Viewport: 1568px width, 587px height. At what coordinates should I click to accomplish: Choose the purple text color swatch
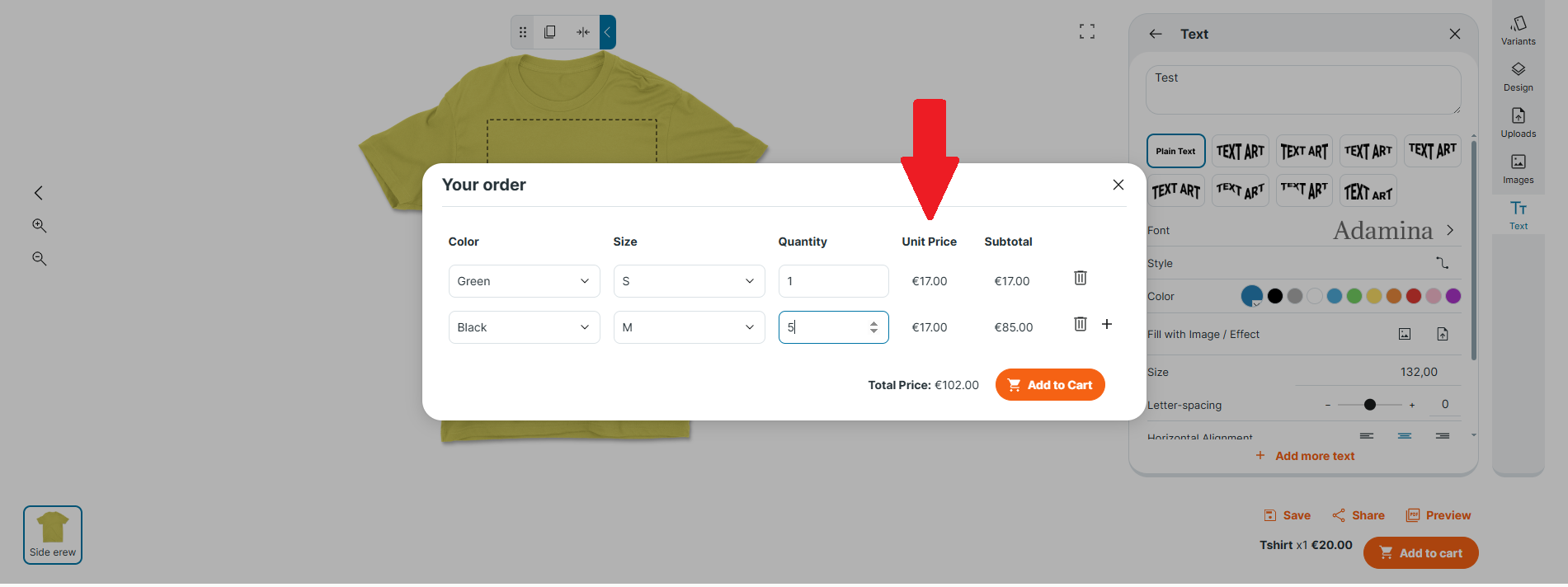[x=1453, y=296]
